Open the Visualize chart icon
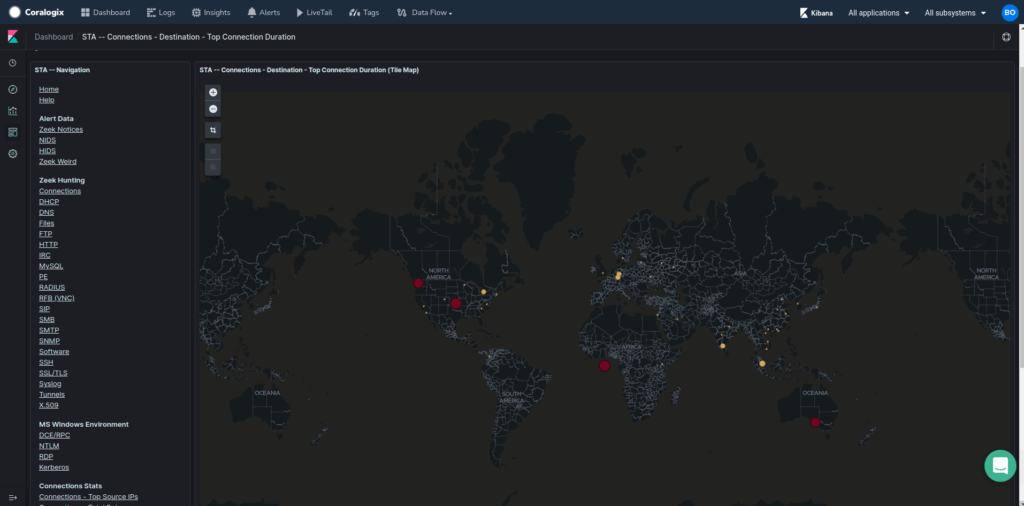This screenshot has width=1024, height=506. pos(12,111)
